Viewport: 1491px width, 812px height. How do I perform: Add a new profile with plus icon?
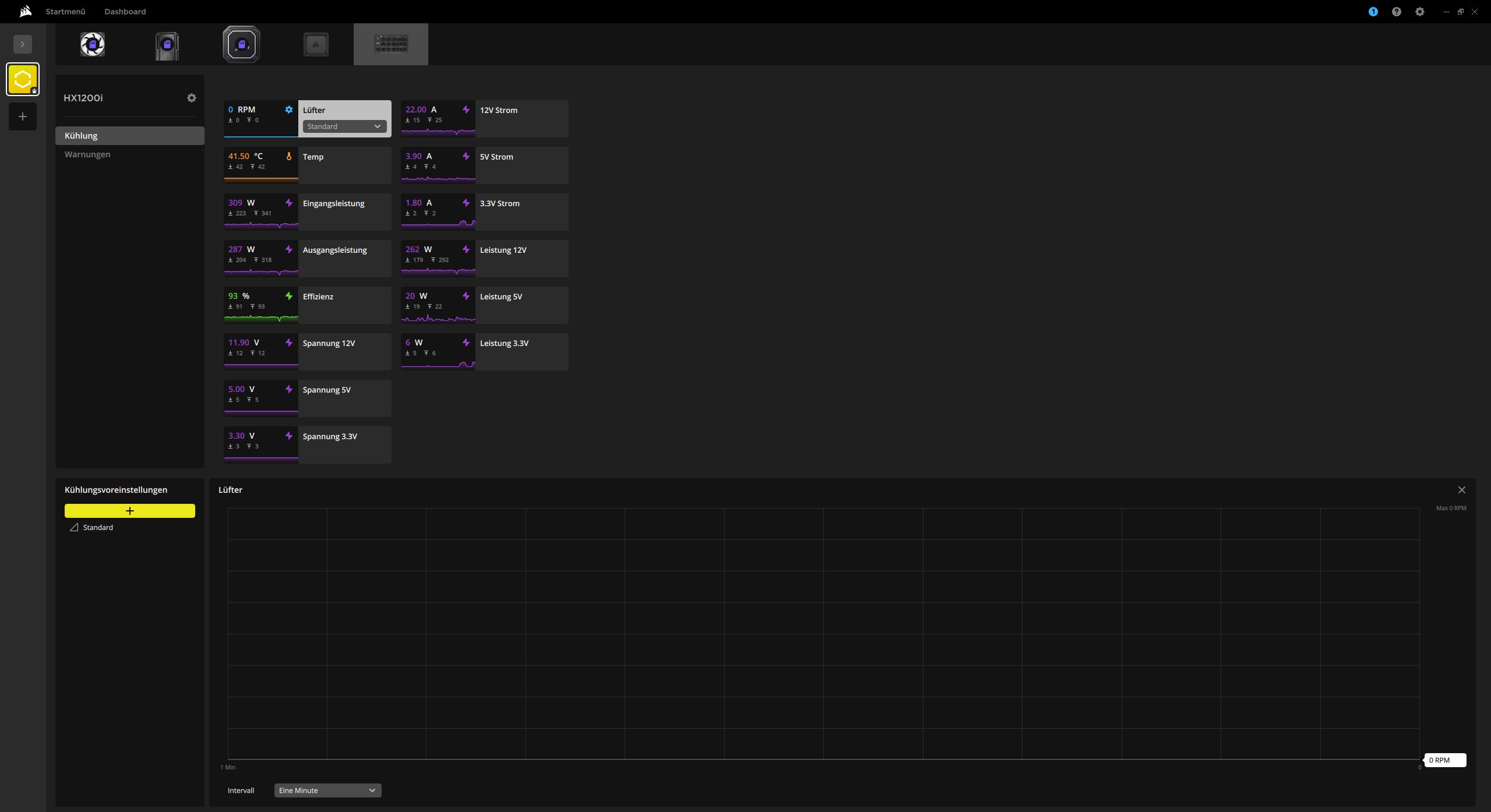click(23, 116)
